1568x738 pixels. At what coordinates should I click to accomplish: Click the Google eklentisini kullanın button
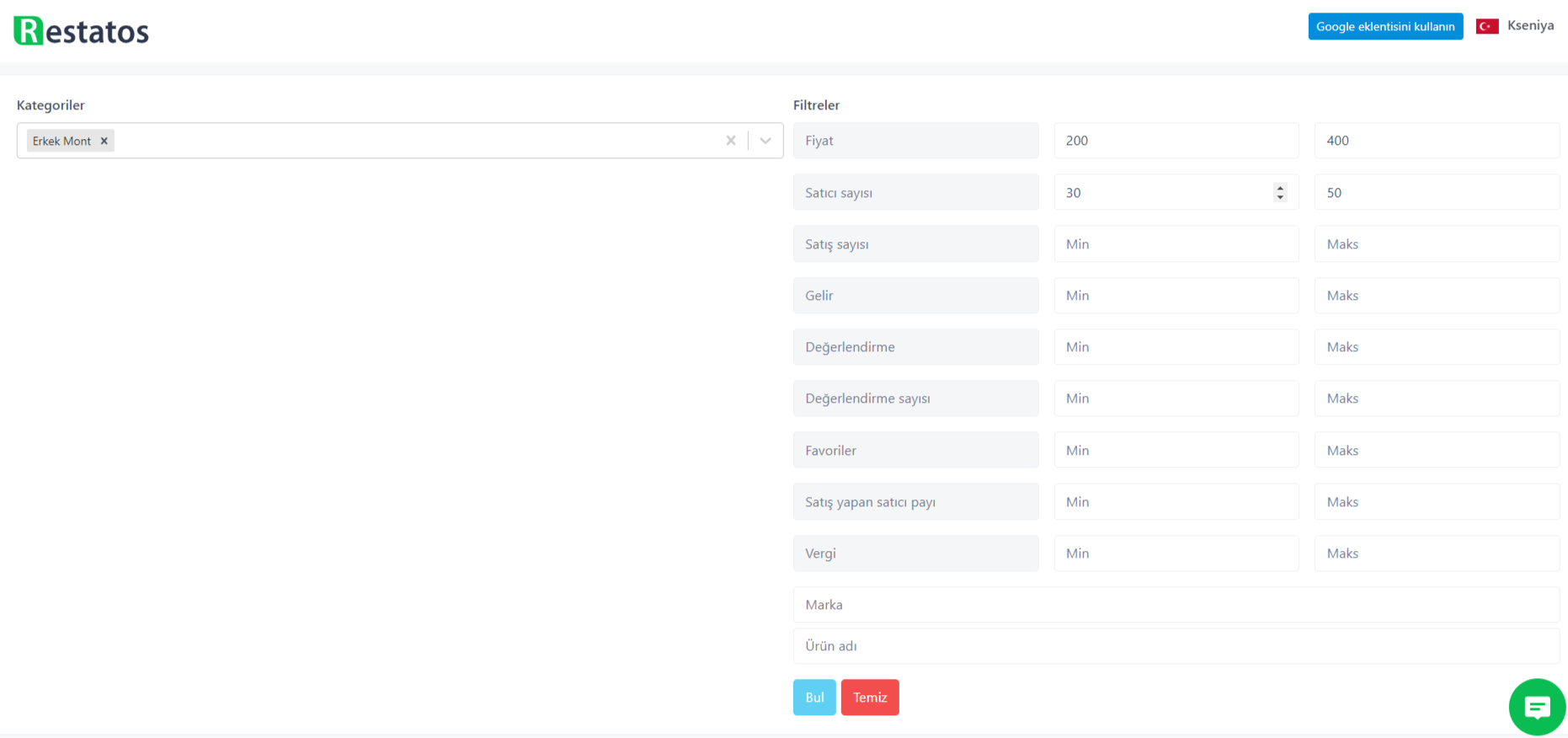pos(1385,26)
